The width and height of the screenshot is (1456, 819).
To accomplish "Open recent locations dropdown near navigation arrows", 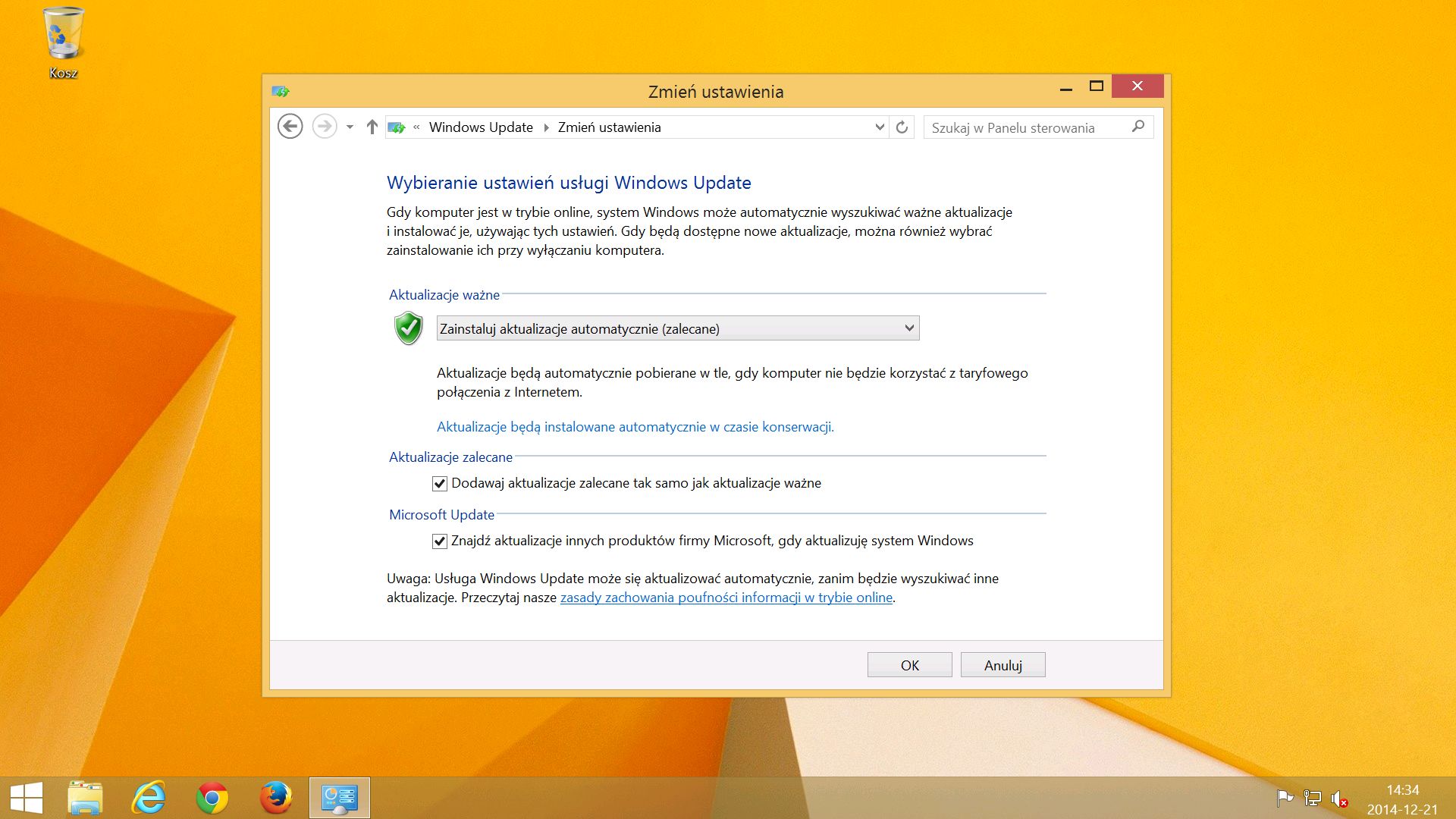I will (x=350, y=127).
